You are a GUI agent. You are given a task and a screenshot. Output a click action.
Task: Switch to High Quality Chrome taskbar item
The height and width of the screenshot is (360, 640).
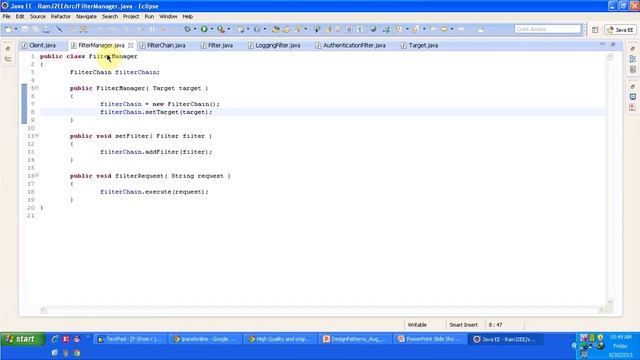point(280,339)
